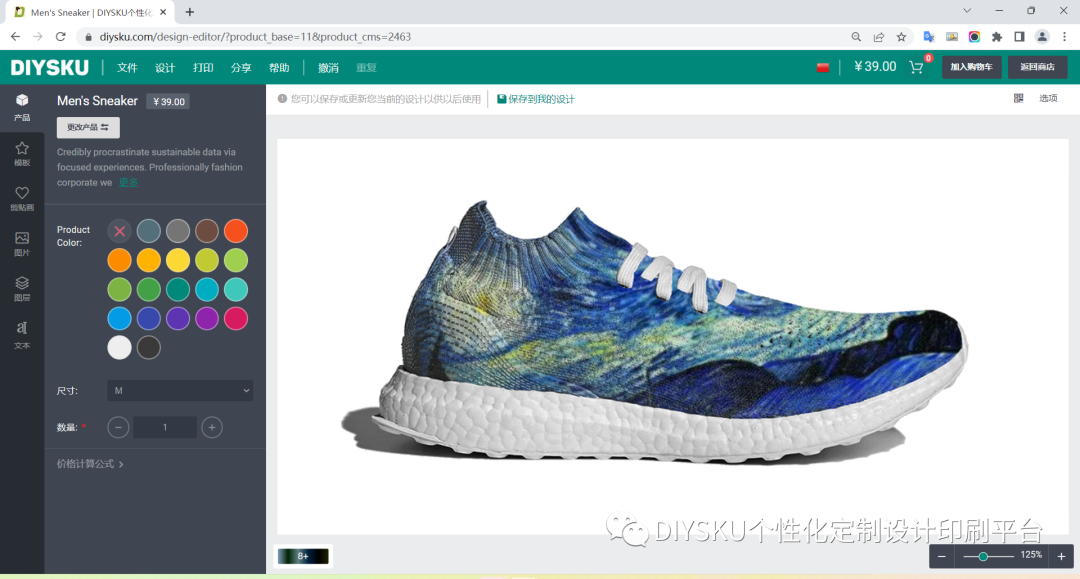Click 返回商店 return to shop button

[x=1037, y=67]
